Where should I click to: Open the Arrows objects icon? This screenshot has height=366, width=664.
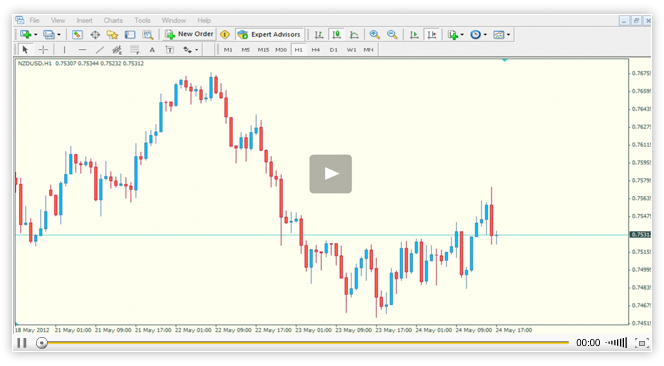click(x=187, y=50)
